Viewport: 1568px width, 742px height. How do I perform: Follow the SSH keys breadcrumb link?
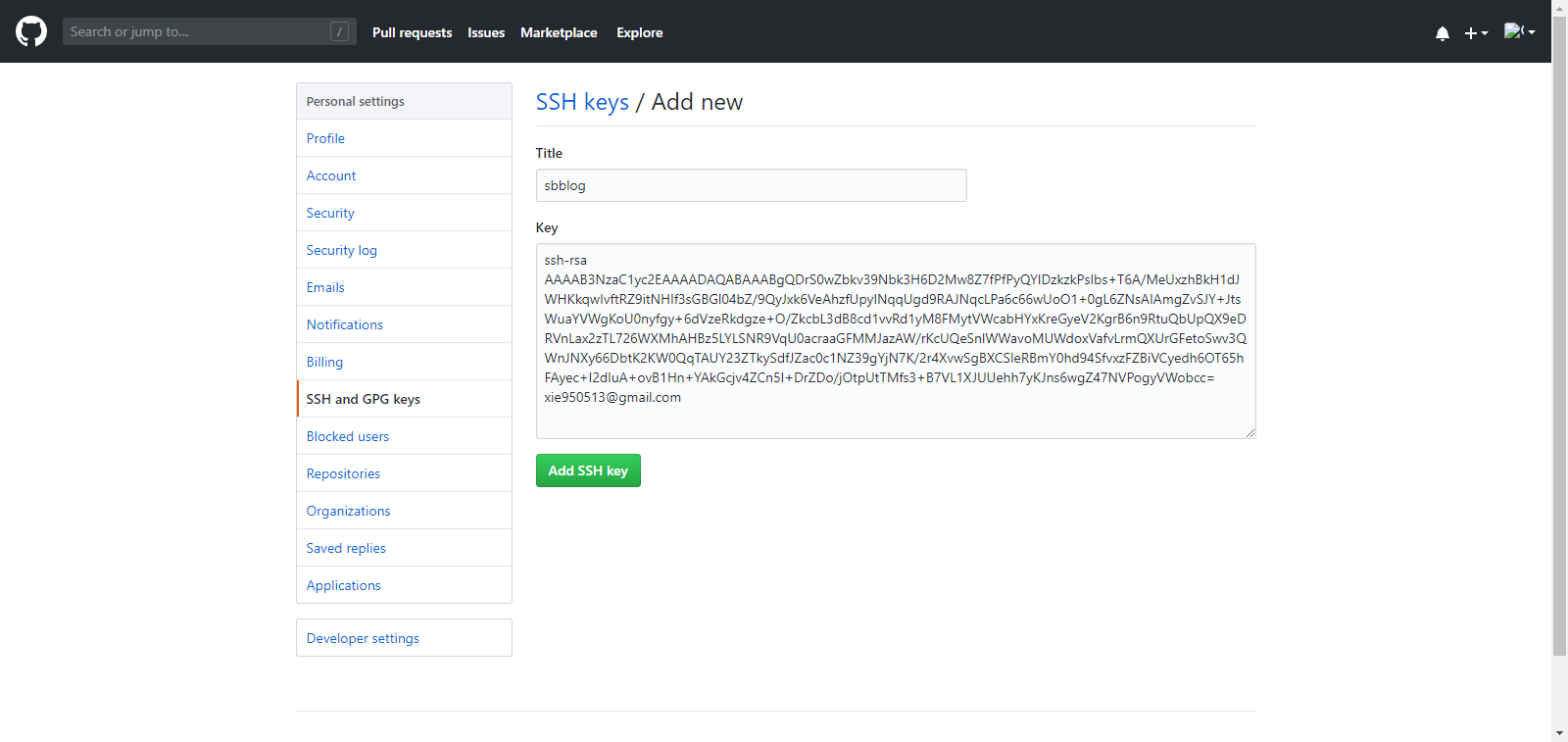pos(582,102)
